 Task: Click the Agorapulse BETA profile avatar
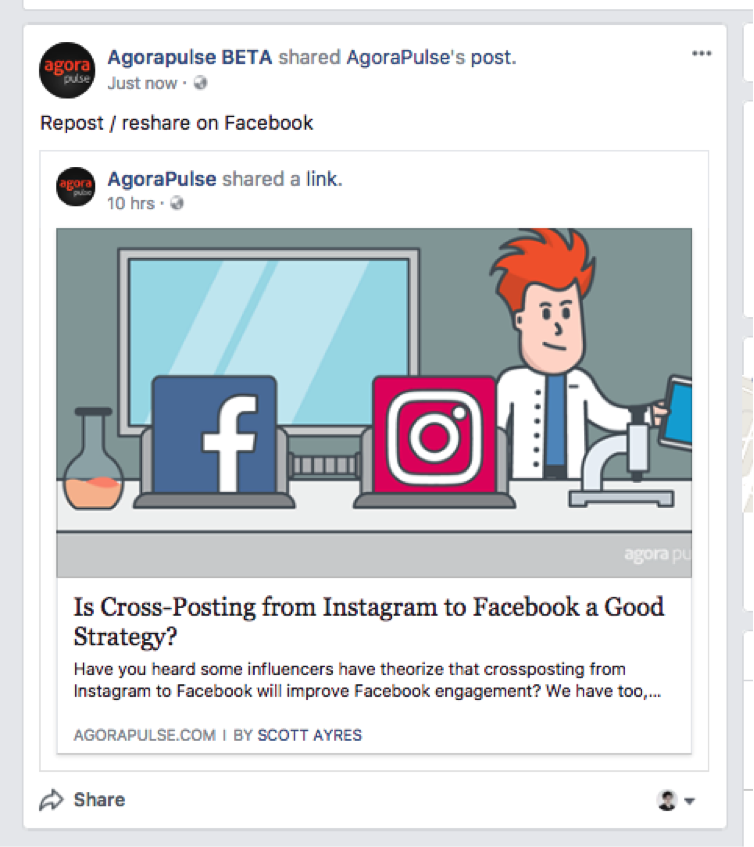click(67, 70)
